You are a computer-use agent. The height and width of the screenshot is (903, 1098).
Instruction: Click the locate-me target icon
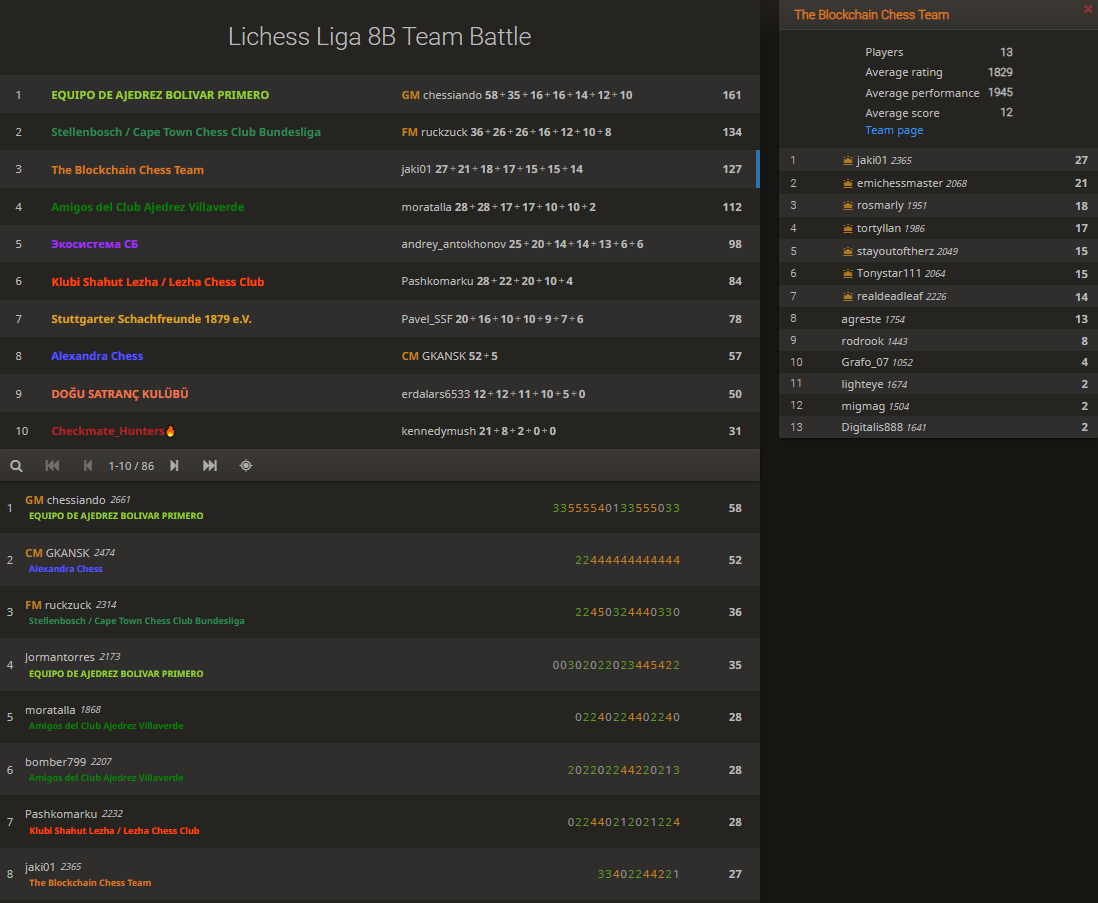tap(246, 466)
